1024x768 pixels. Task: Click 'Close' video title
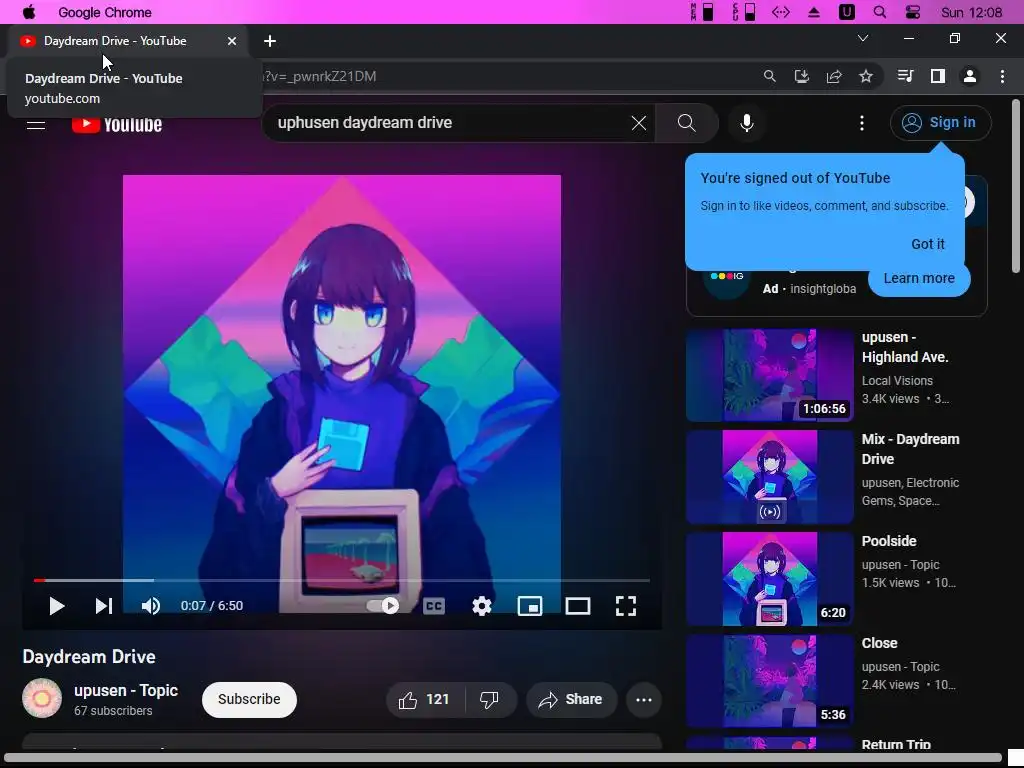point(879,643)
